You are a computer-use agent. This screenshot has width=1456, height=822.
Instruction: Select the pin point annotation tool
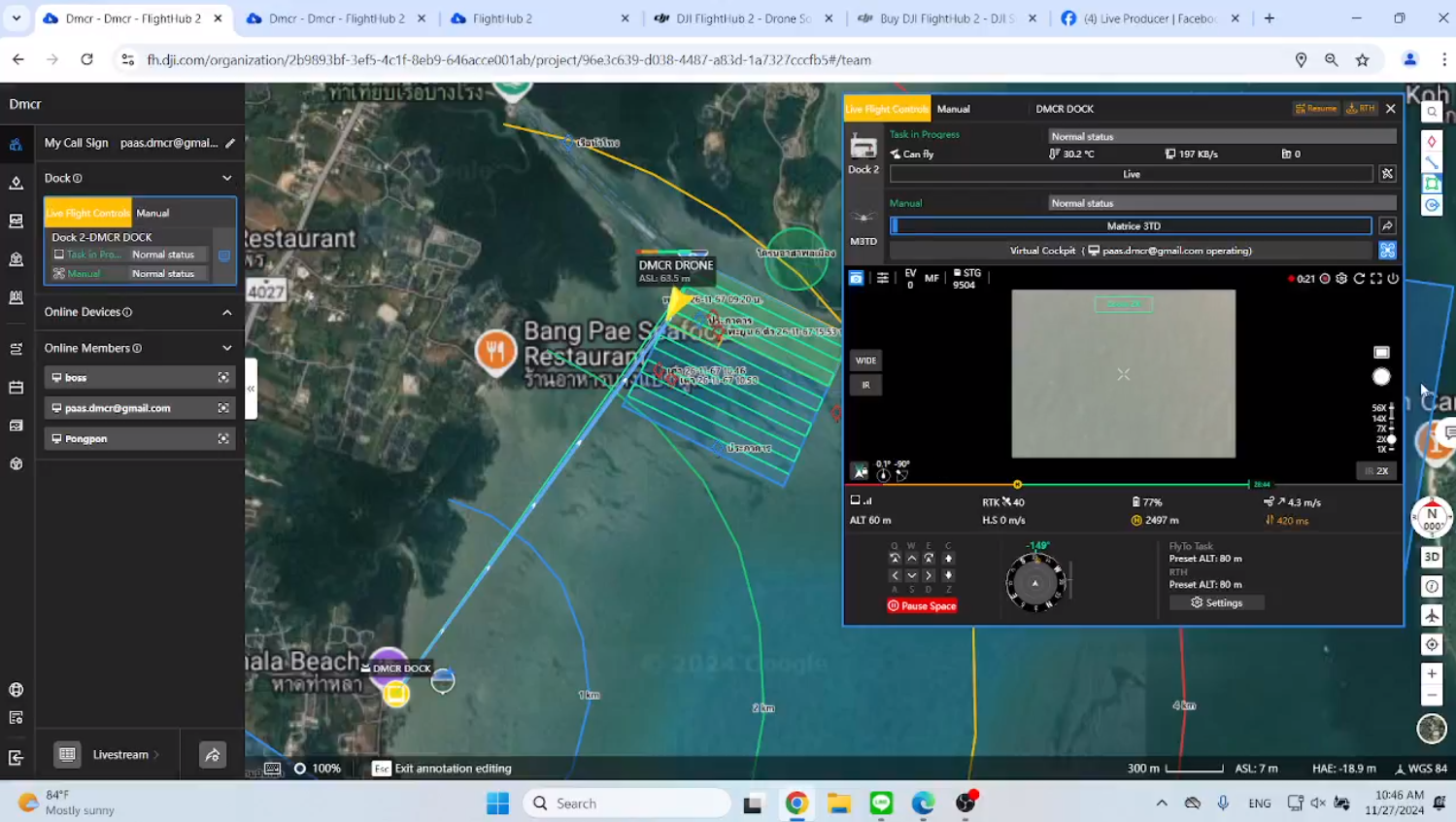pyautogui.click(x=1432, y=141)
